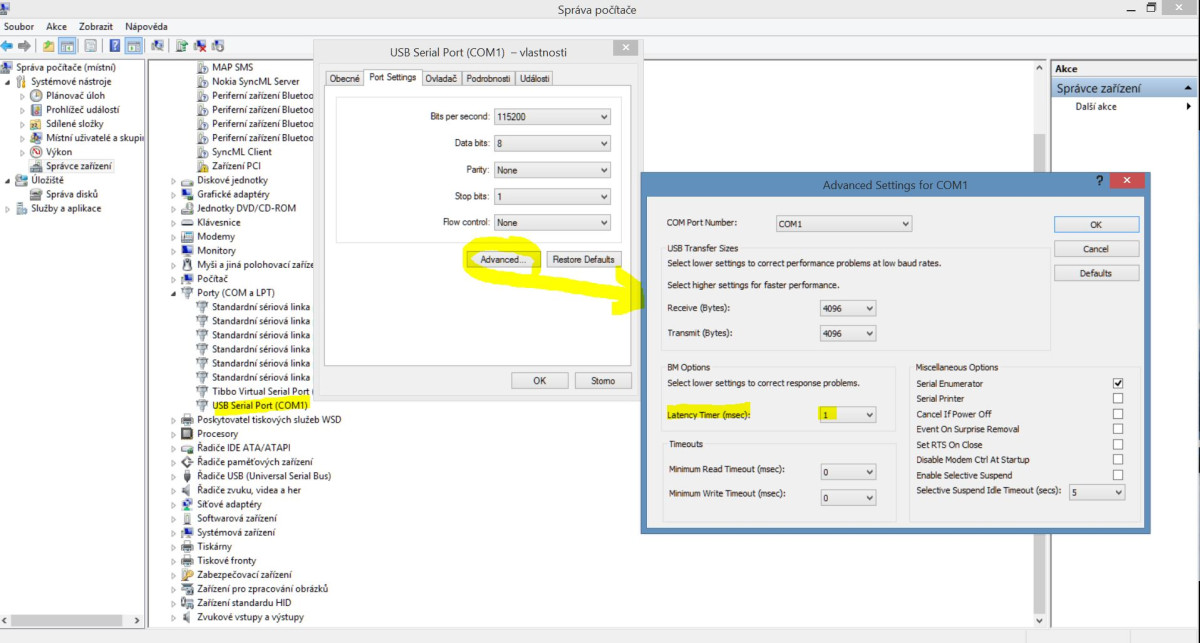Open the Zobrazit menu
The width and height of the screenshot is (1200, 643).
tap(96, 26)
